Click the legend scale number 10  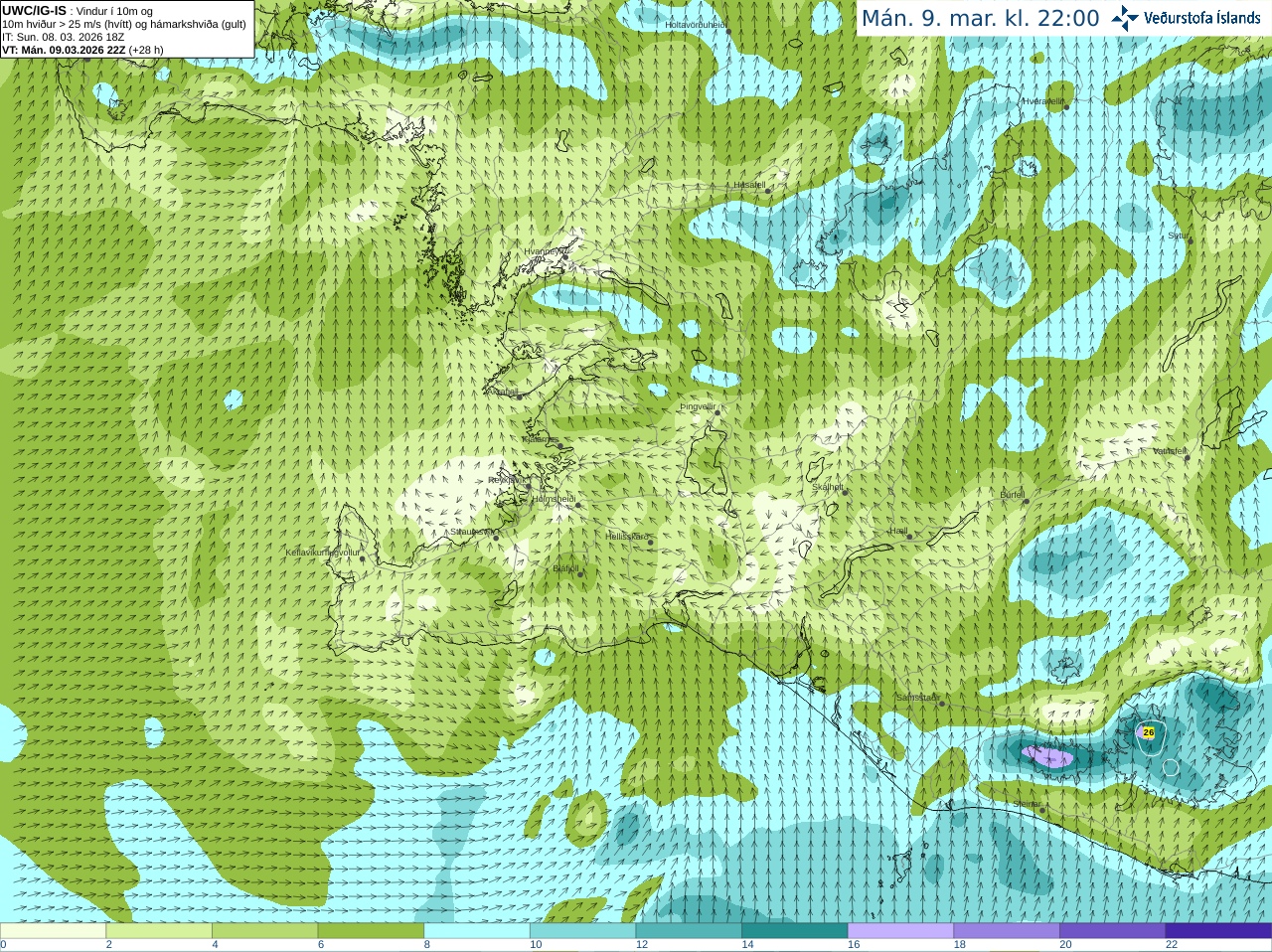tap(536, 945)
